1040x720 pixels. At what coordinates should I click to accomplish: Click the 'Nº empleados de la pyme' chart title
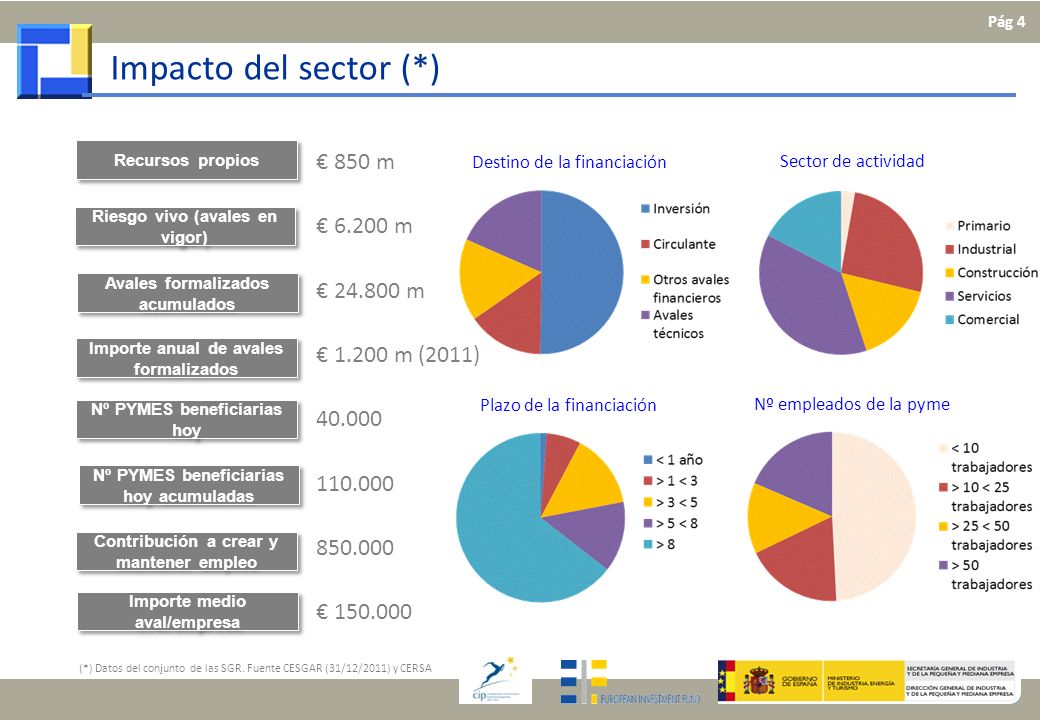point(852,404)
